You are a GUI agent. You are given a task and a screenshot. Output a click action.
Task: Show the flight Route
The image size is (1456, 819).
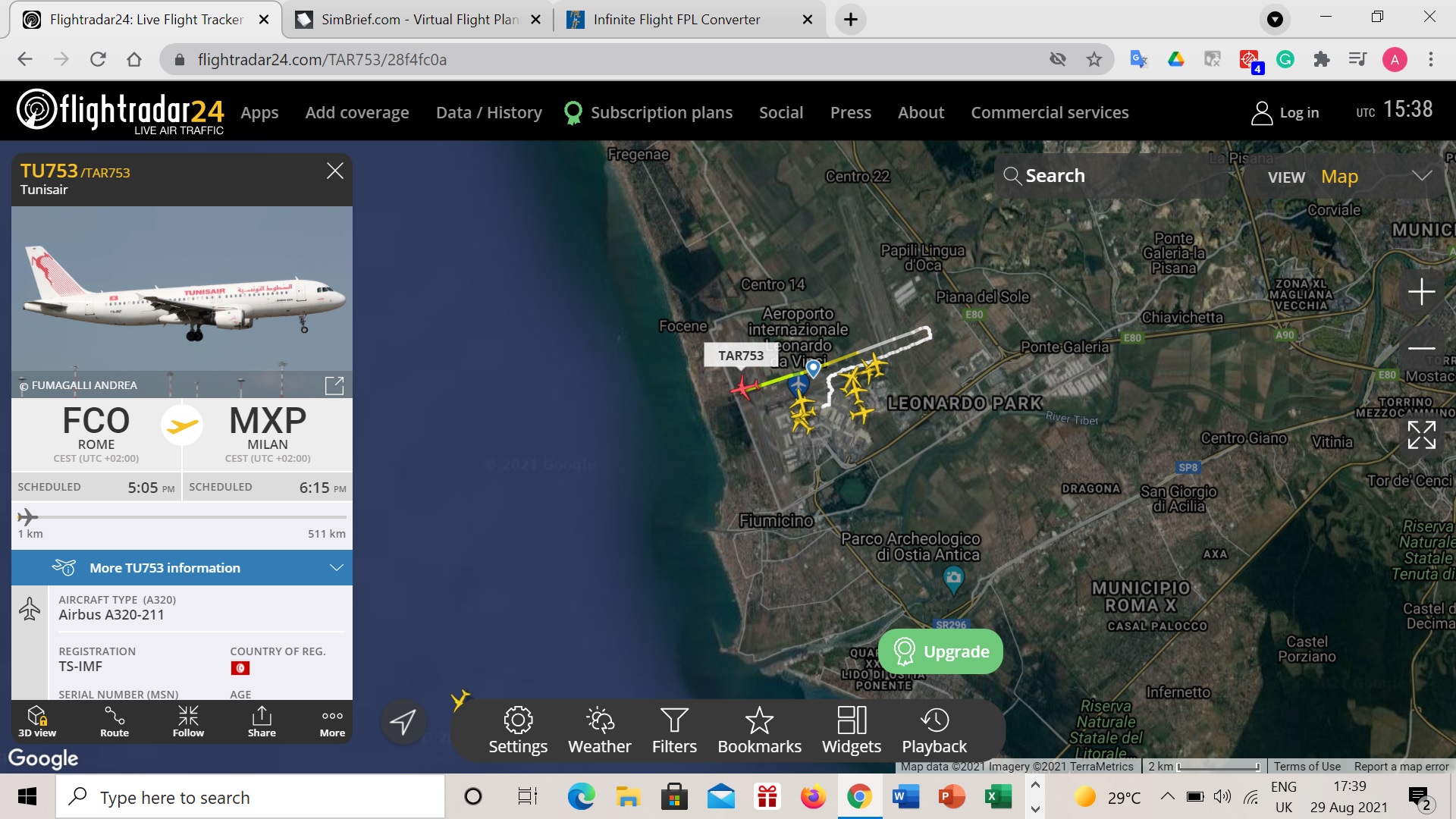(115, 720)
